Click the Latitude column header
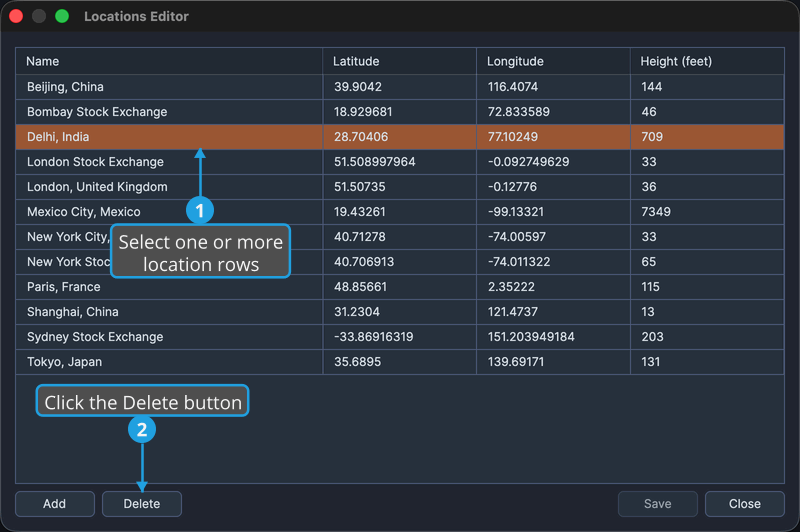Viewport: 800px width, 532px height. 399,61
